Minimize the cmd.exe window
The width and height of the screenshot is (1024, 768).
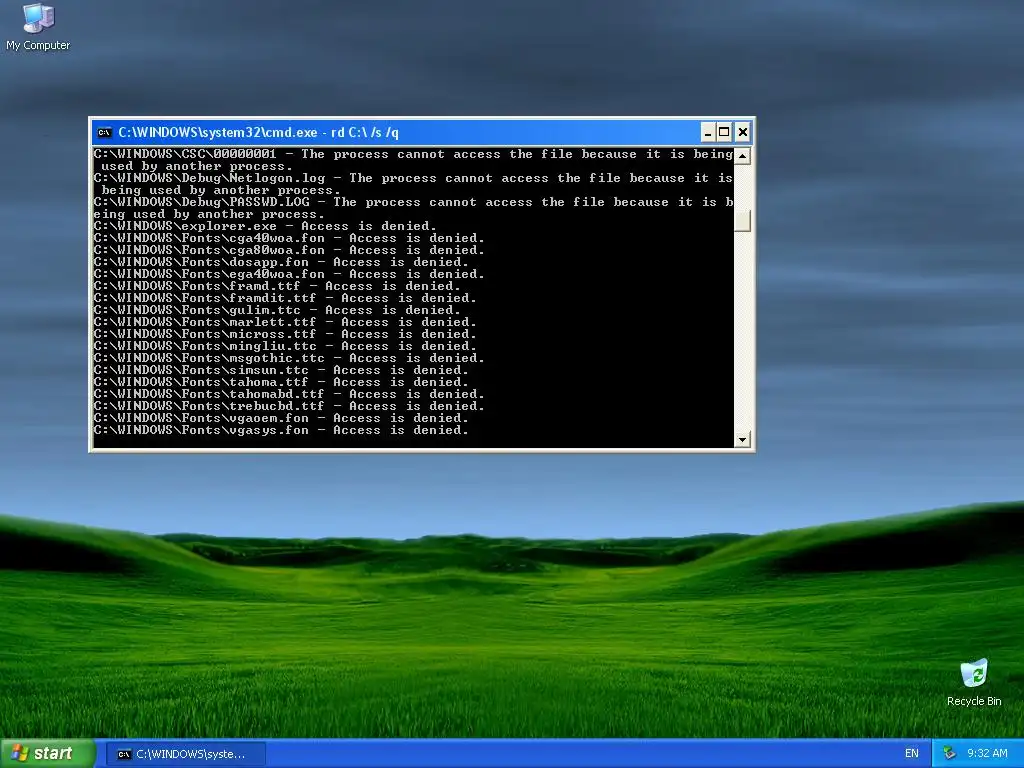point(708,133)
